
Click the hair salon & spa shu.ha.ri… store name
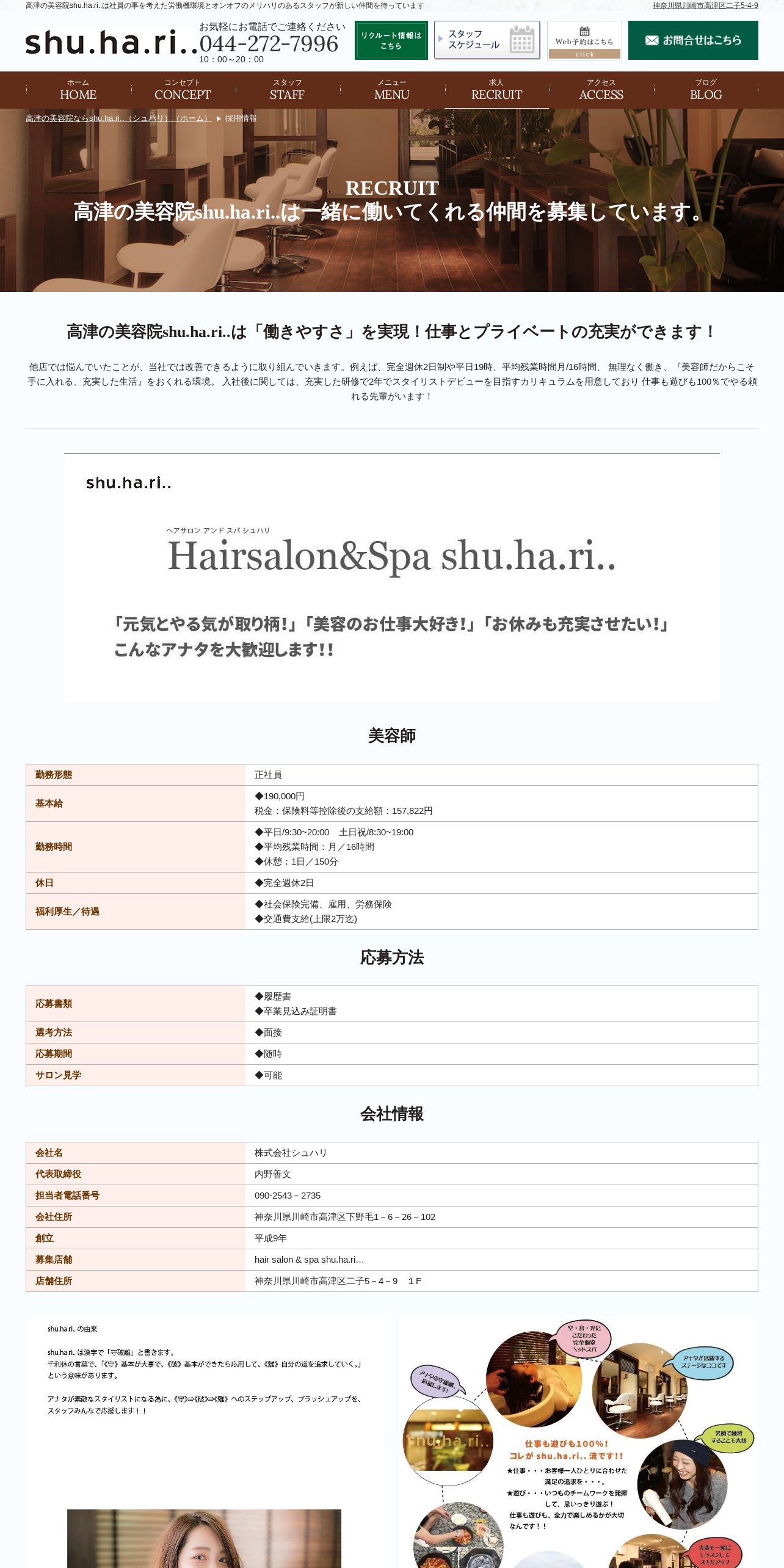(309, 1260)
